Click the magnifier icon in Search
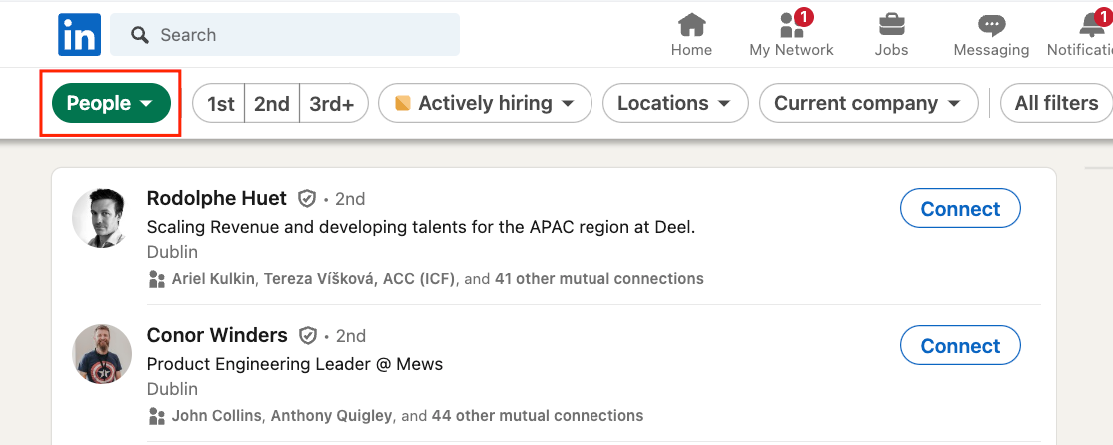The image size is (1113, 445). tap(140, 35)
